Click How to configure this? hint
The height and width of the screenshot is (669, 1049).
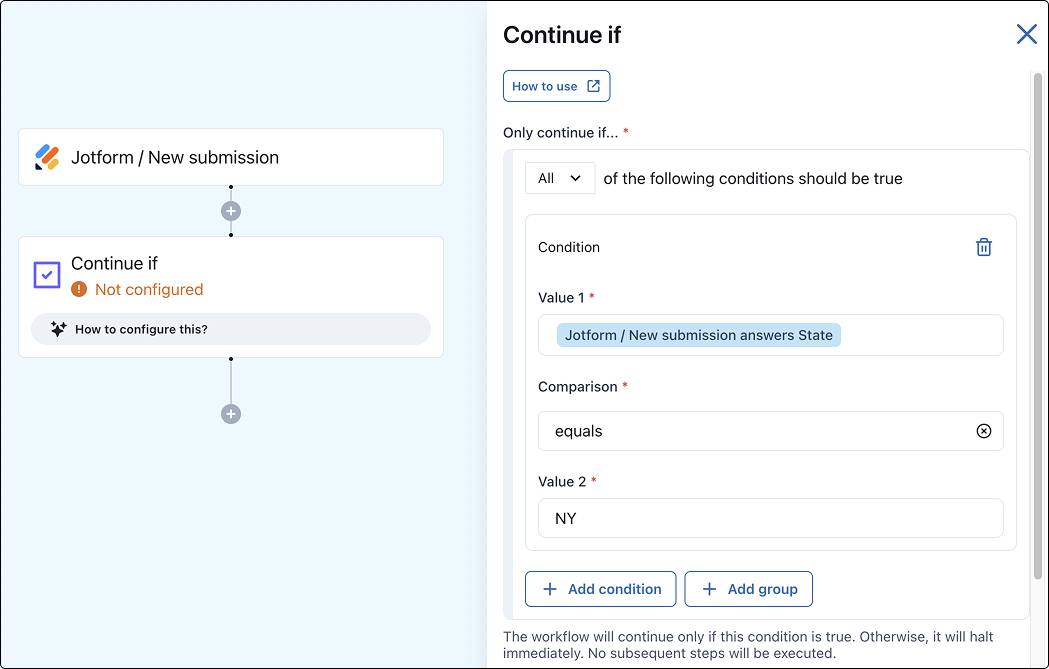tap(231, 329)
